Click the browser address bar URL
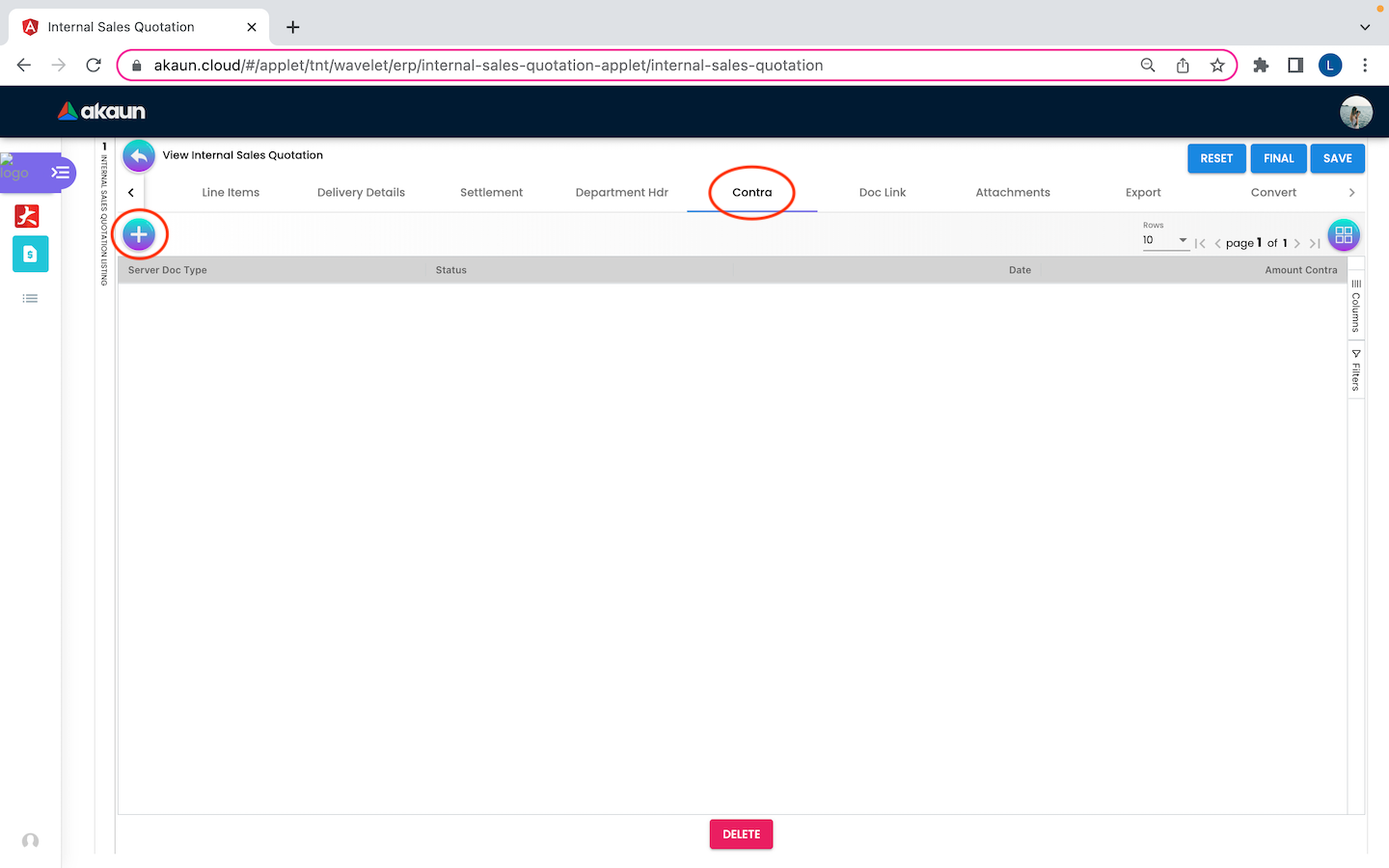 point(488,66)
